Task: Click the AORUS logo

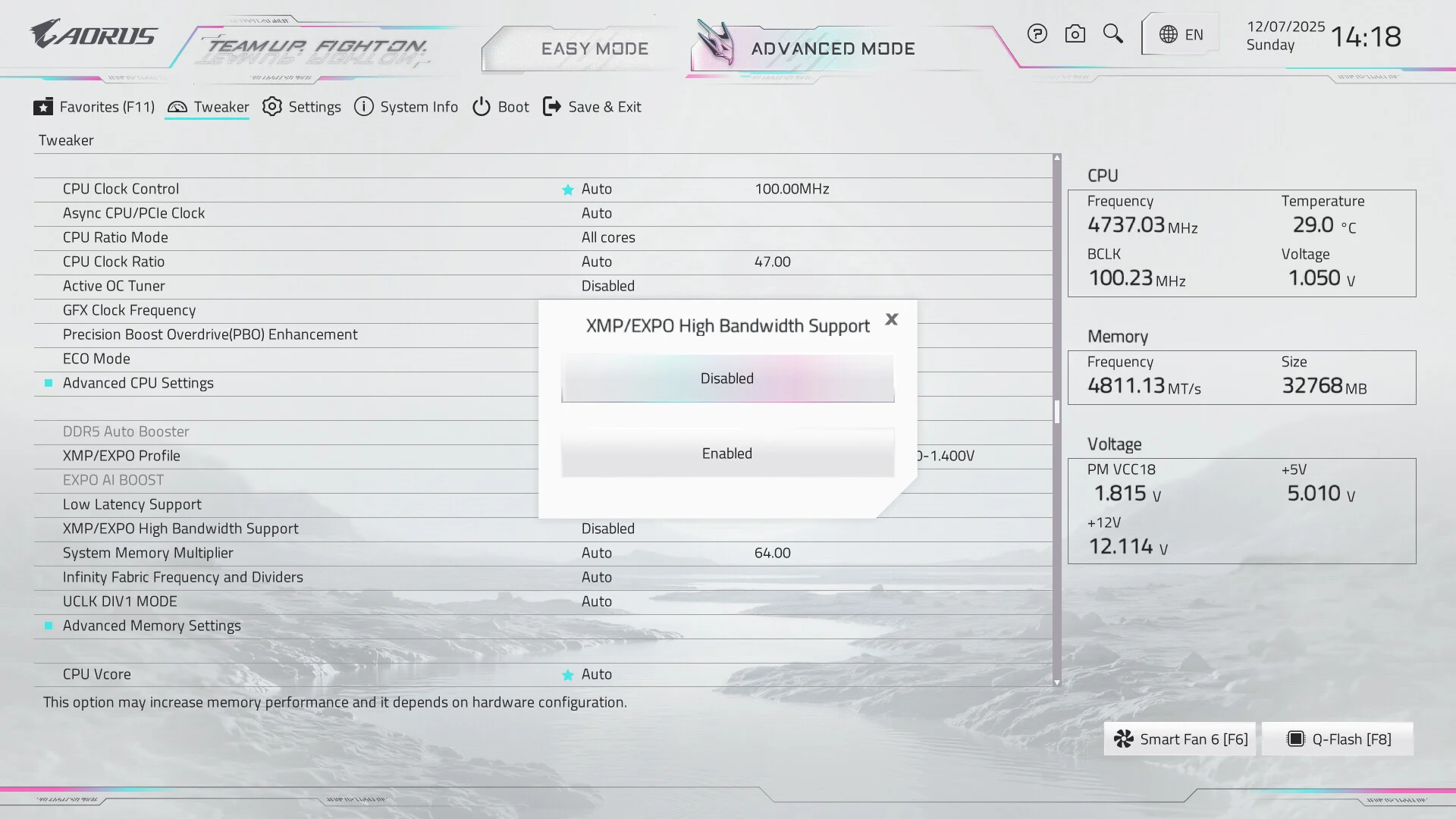Action: point(94,35)
